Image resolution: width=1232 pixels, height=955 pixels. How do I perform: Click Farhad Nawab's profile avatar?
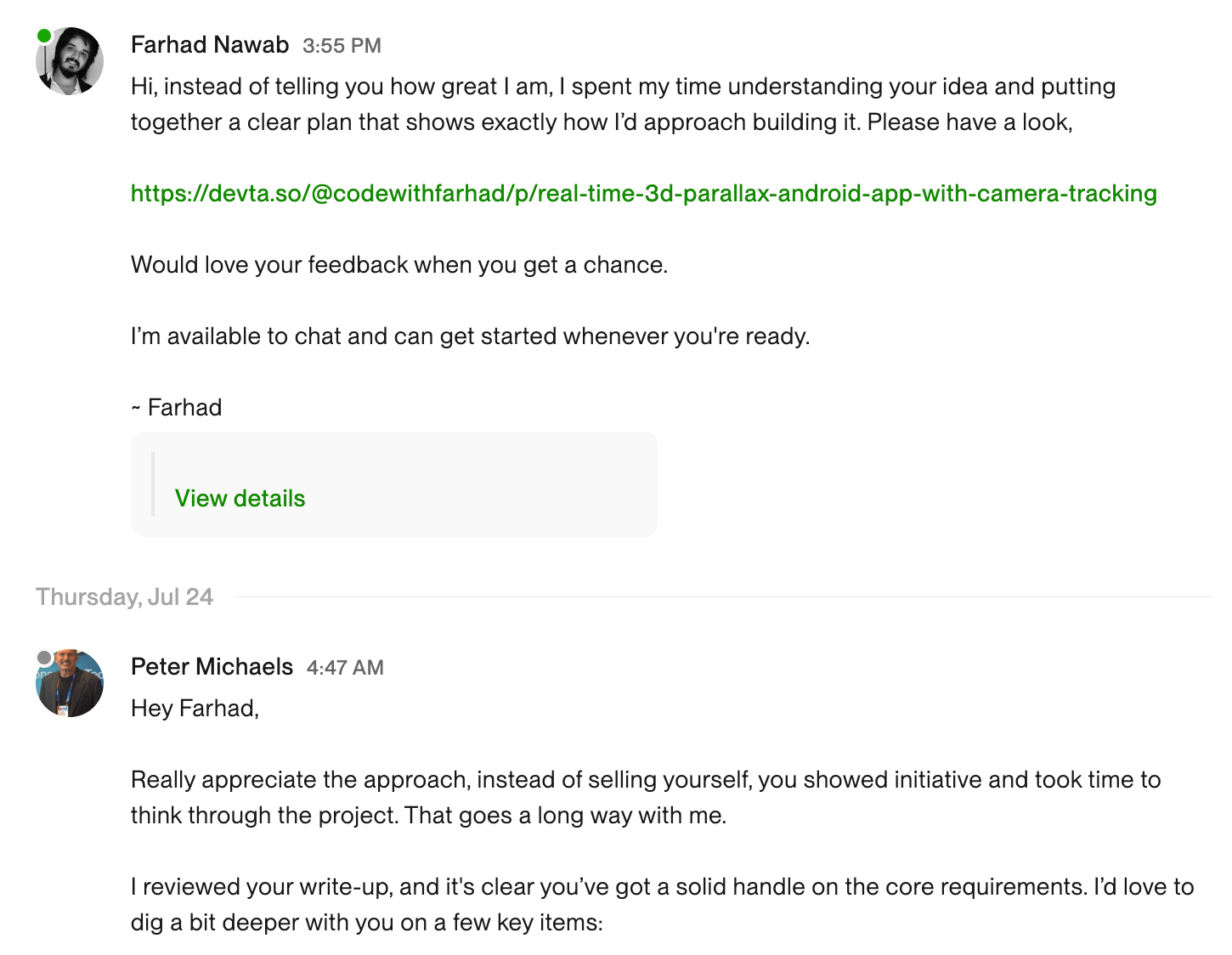tap(71, 61)
